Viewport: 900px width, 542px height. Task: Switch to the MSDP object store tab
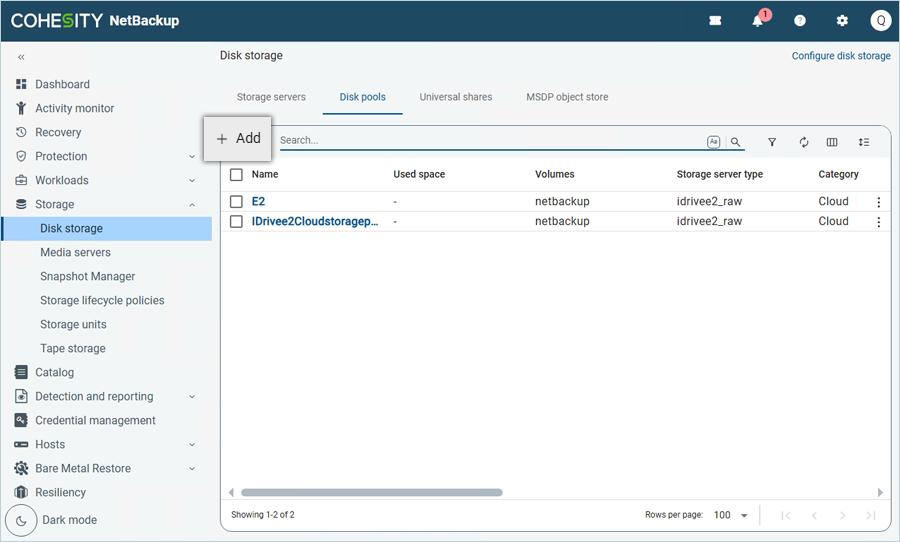[567, 97]
